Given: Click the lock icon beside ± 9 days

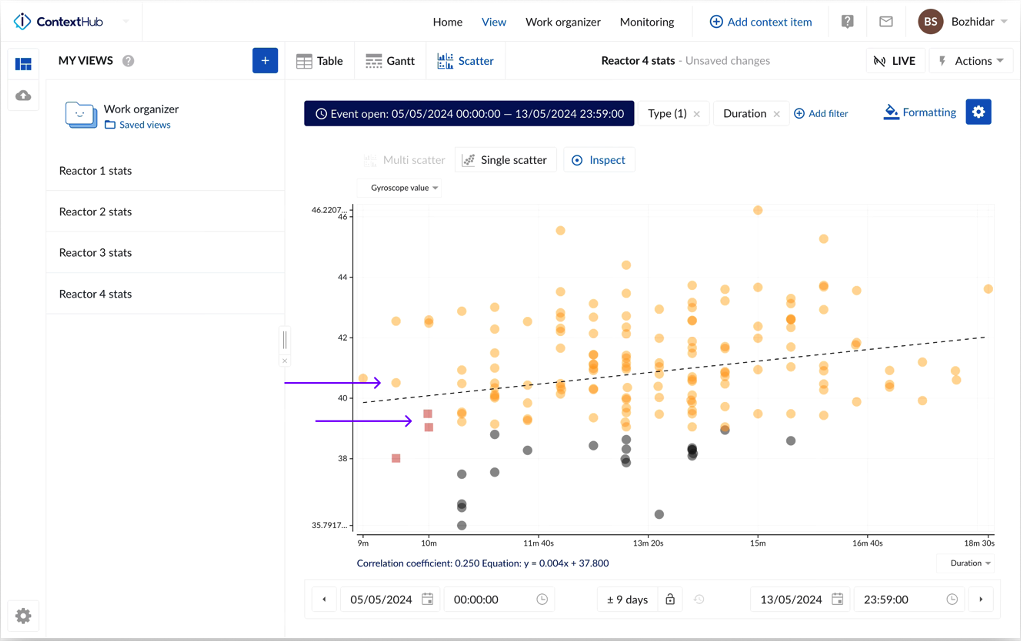Looking at the screenshot, I should coord(670,599).
